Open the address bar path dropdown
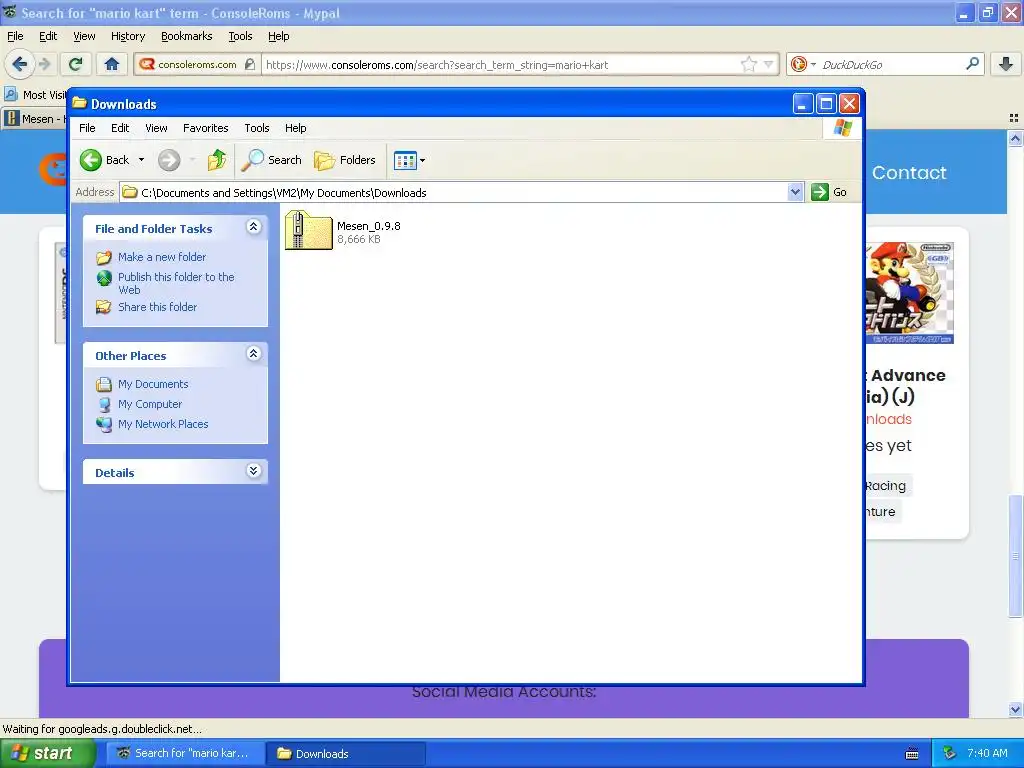 pyautogui.click(x=795, y=192)
